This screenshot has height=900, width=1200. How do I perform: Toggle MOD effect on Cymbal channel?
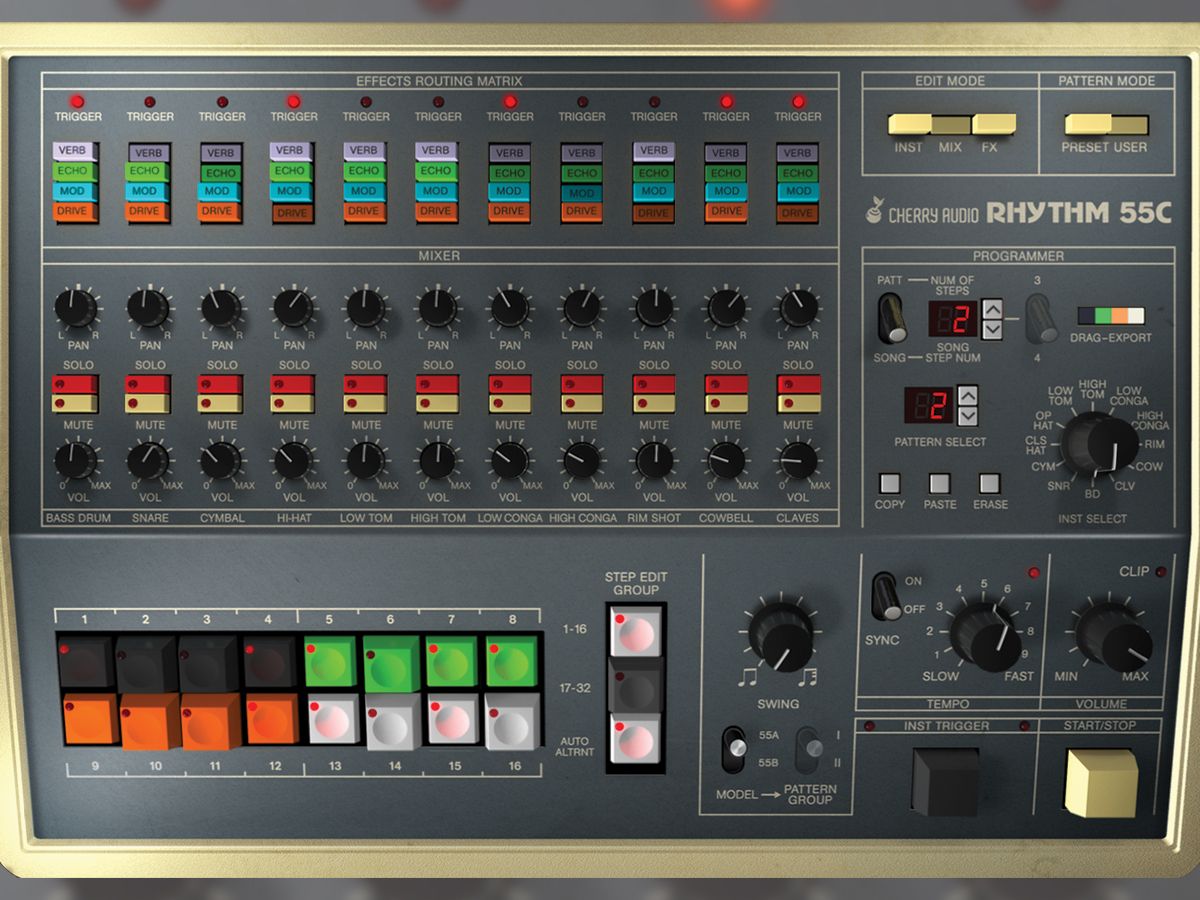(x=221, y=191)
